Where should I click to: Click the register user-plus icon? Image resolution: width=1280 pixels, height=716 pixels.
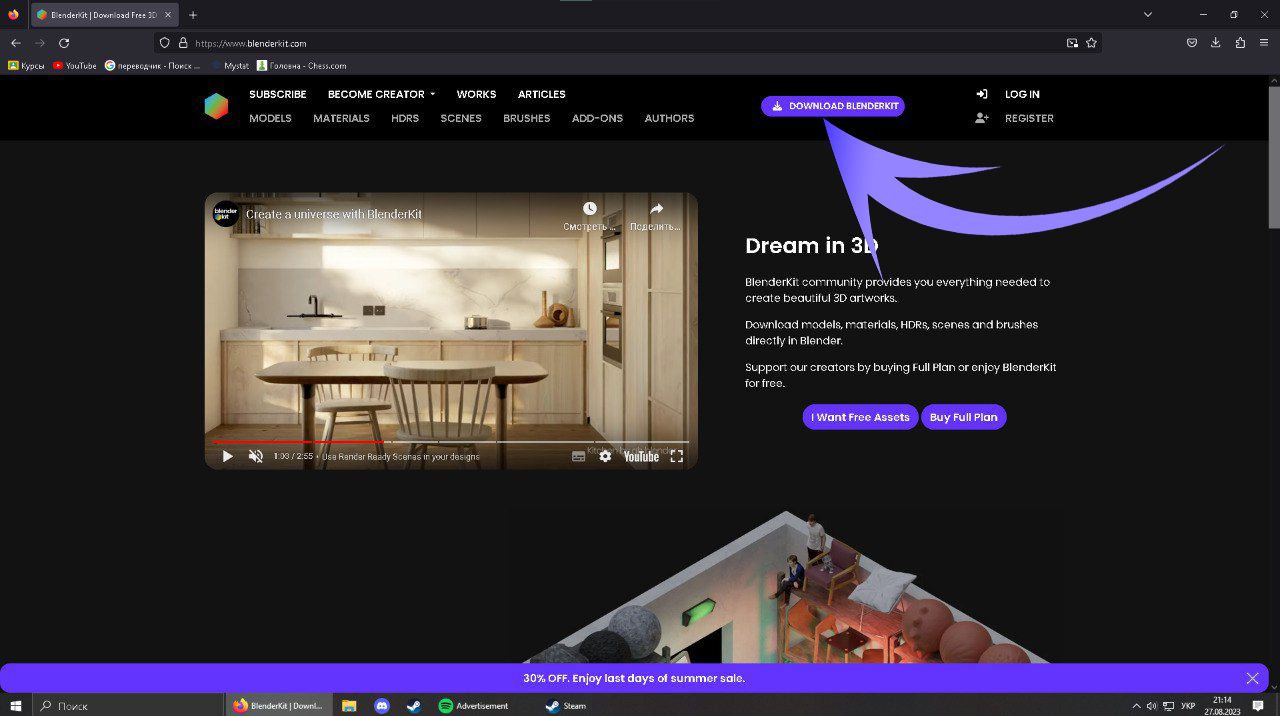[x=982, y=118]
